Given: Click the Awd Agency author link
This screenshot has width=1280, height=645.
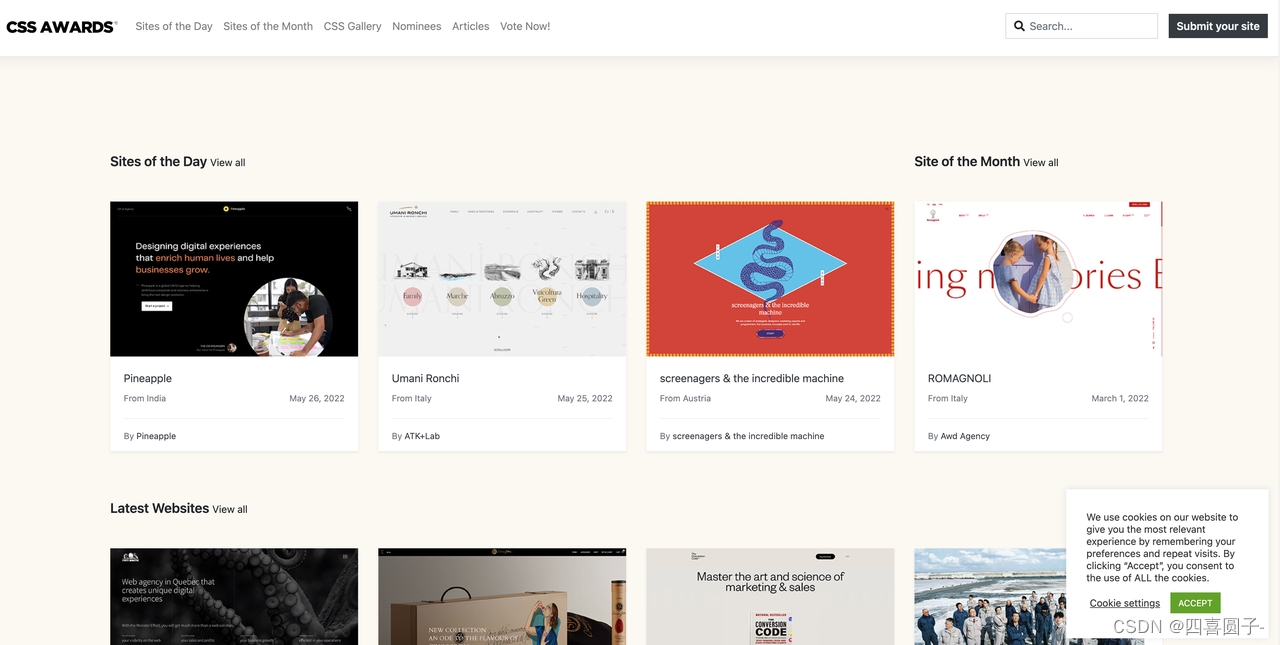Looking at the screenshot, I should pos(965,436).
